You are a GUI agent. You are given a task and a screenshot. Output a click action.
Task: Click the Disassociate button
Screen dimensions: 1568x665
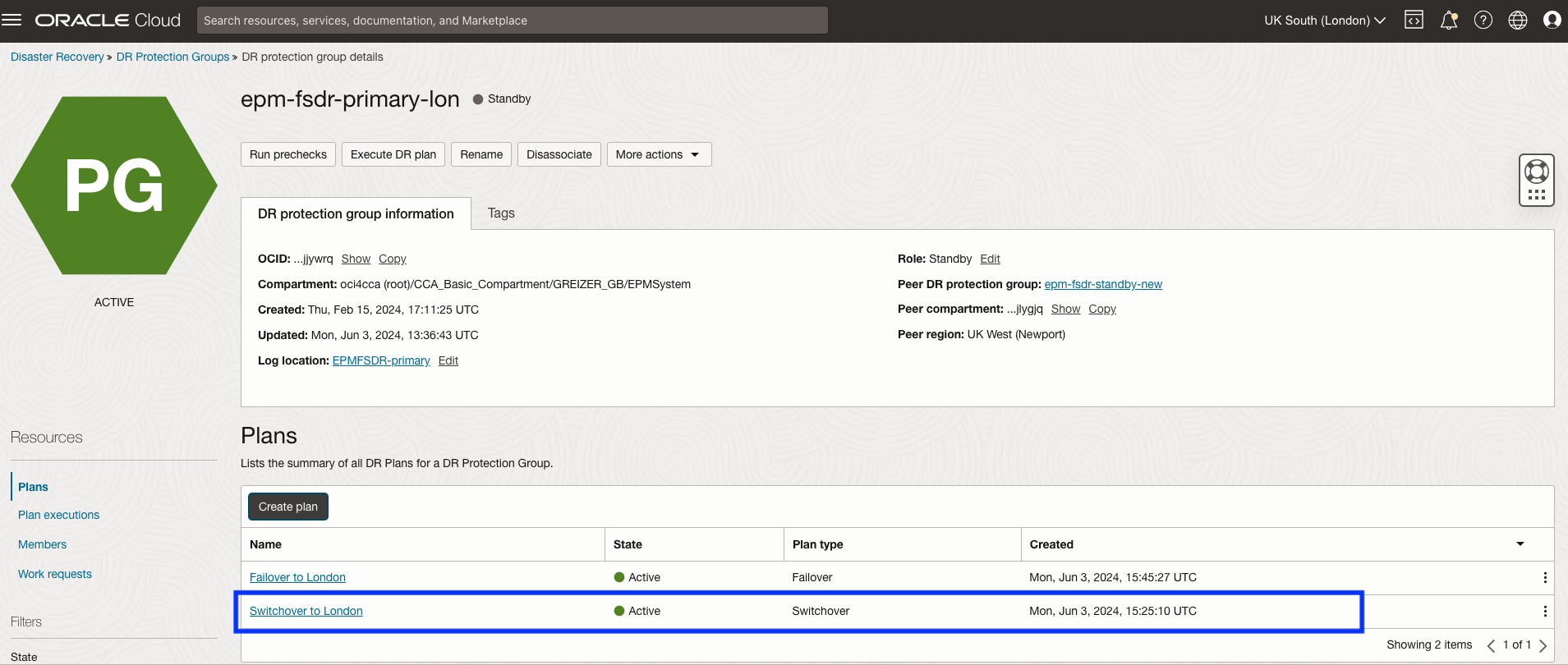(x=559, y=154)
